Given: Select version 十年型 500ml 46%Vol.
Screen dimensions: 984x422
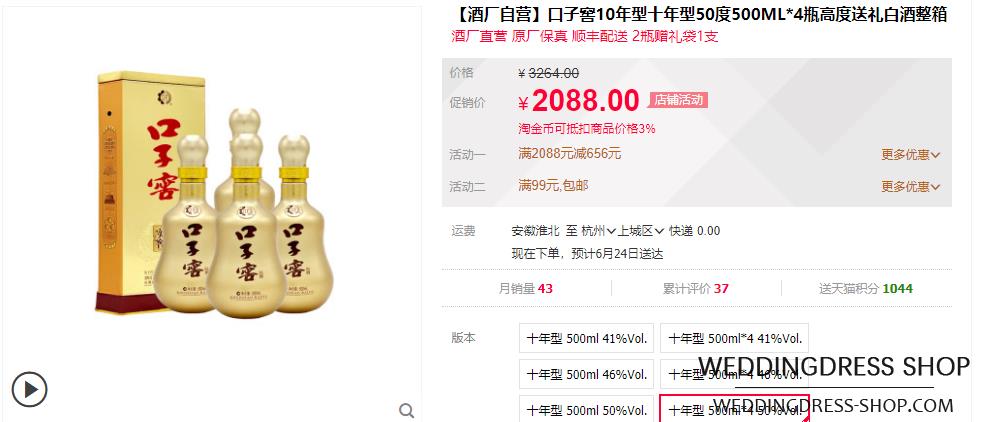Looking at the screenshot, I should 586,375.
